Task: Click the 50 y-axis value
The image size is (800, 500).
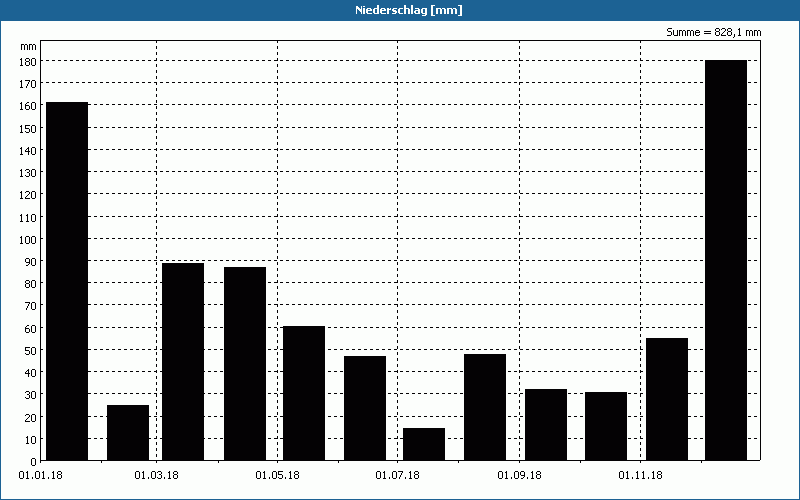Action: (31, 351)
